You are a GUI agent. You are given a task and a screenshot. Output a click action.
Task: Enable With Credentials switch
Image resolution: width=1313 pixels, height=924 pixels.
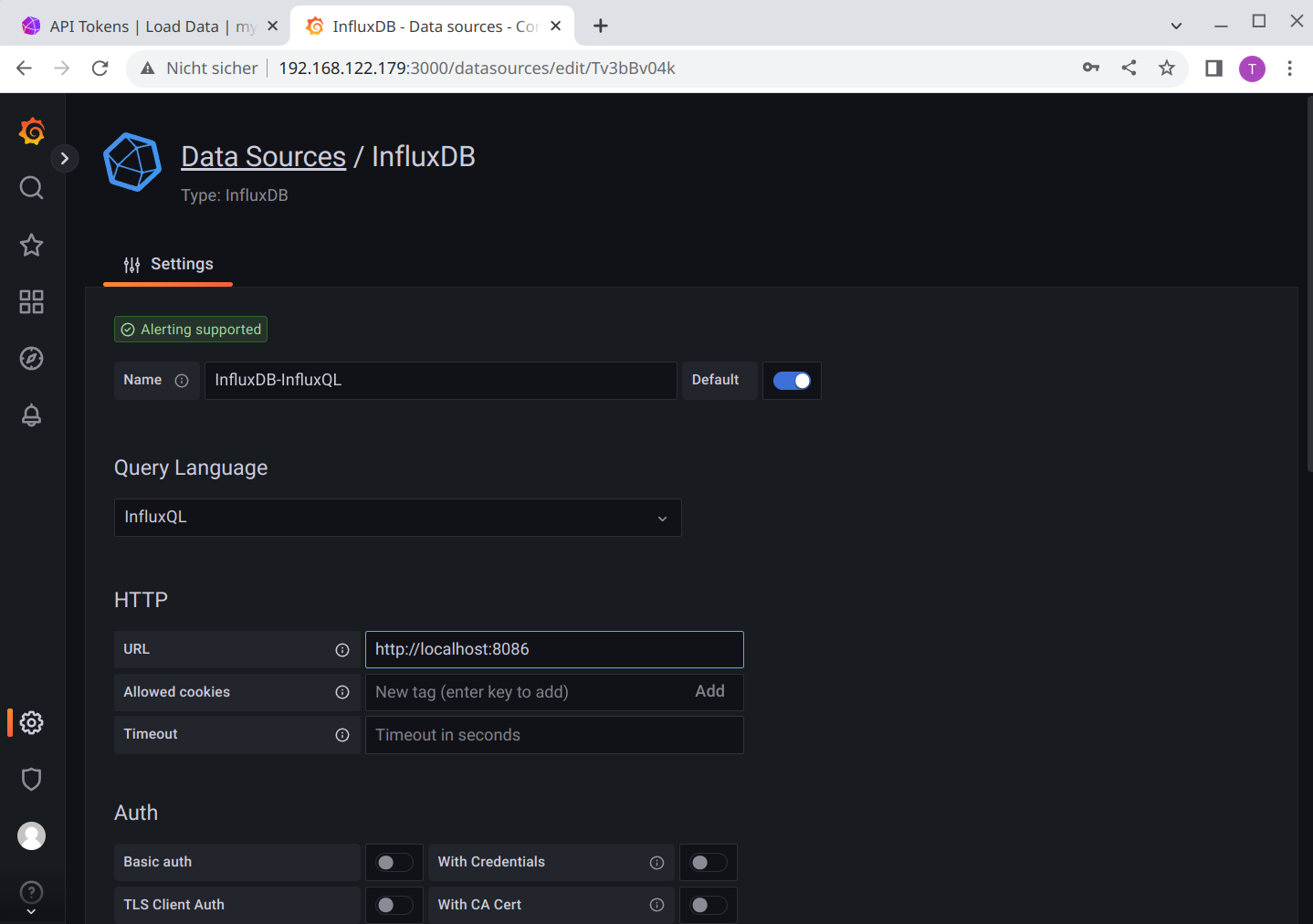[x=709, y=863]
